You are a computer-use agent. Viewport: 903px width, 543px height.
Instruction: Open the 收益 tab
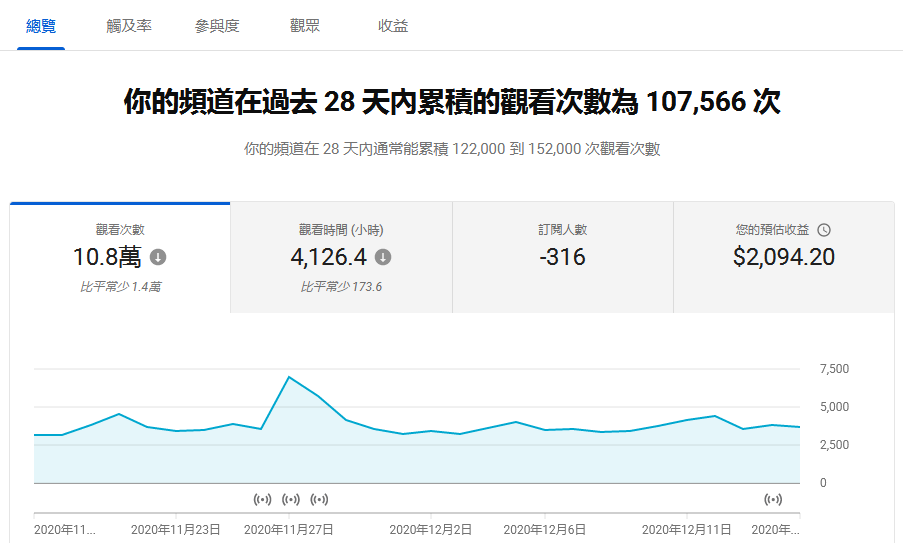coord(393,26)
